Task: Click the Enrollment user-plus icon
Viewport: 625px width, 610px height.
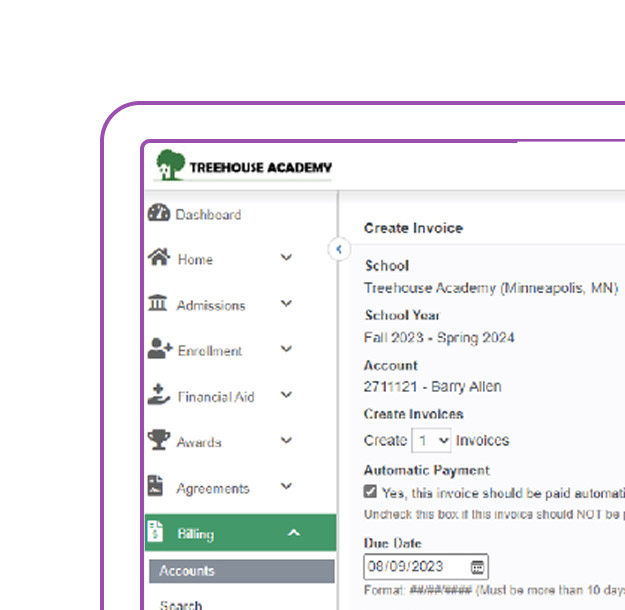Action: point(160,348)
